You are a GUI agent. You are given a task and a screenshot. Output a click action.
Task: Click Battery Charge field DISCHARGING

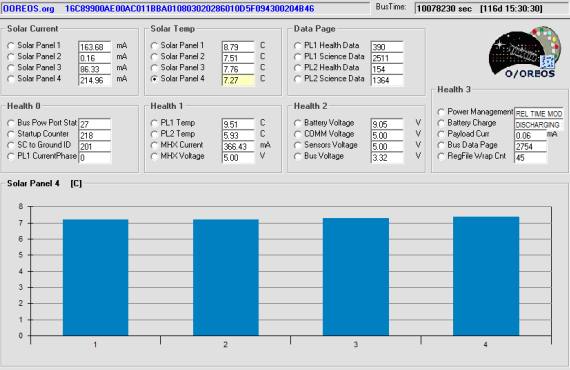click(x=539, y=124)
